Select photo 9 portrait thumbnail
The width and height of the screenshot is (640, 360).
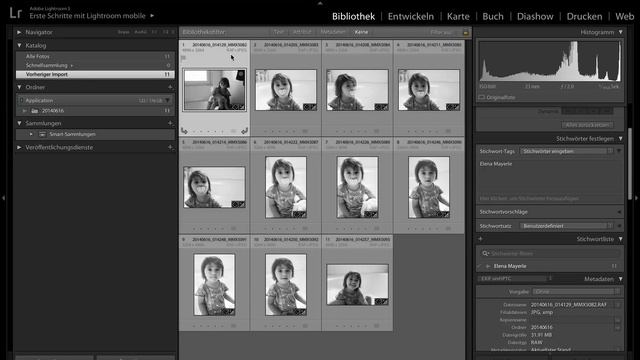coord(214,285)
